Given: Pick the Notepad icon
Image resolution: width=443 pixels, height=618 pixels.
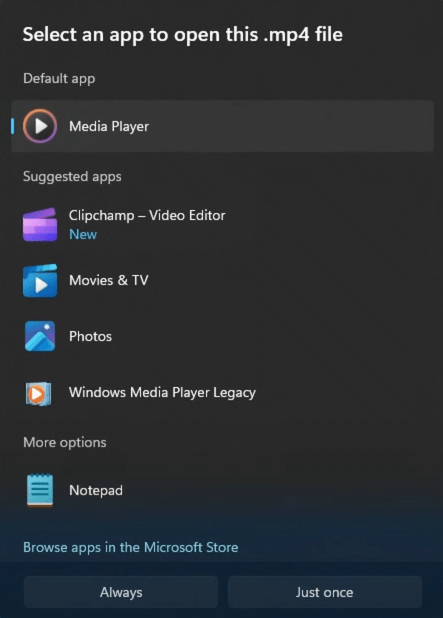Looking at the screenshot, I should point(40,490).
